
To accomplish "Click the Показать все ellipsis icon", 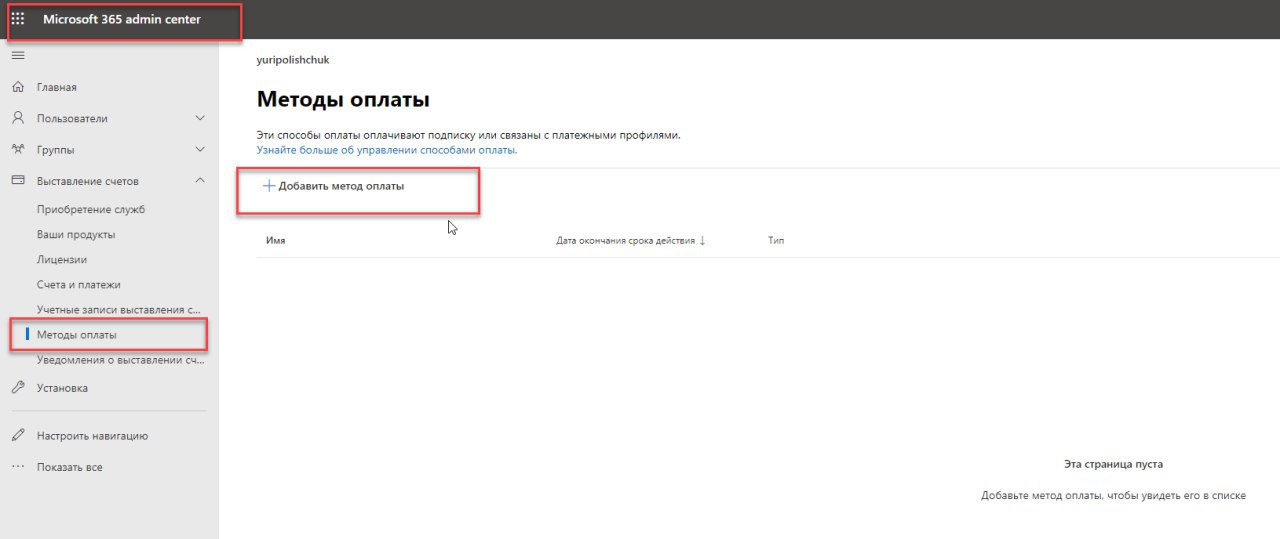I will [x=18, y=467].
